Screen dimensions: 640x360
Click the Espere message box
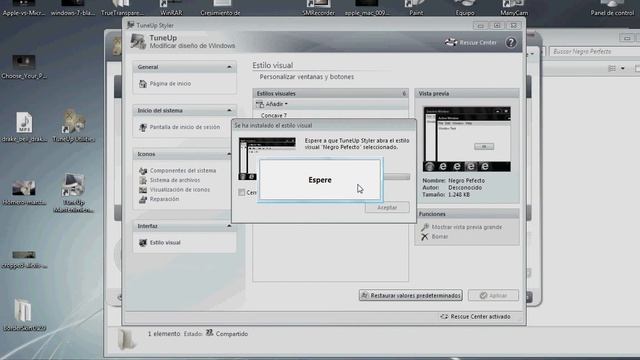coord(320,180)
